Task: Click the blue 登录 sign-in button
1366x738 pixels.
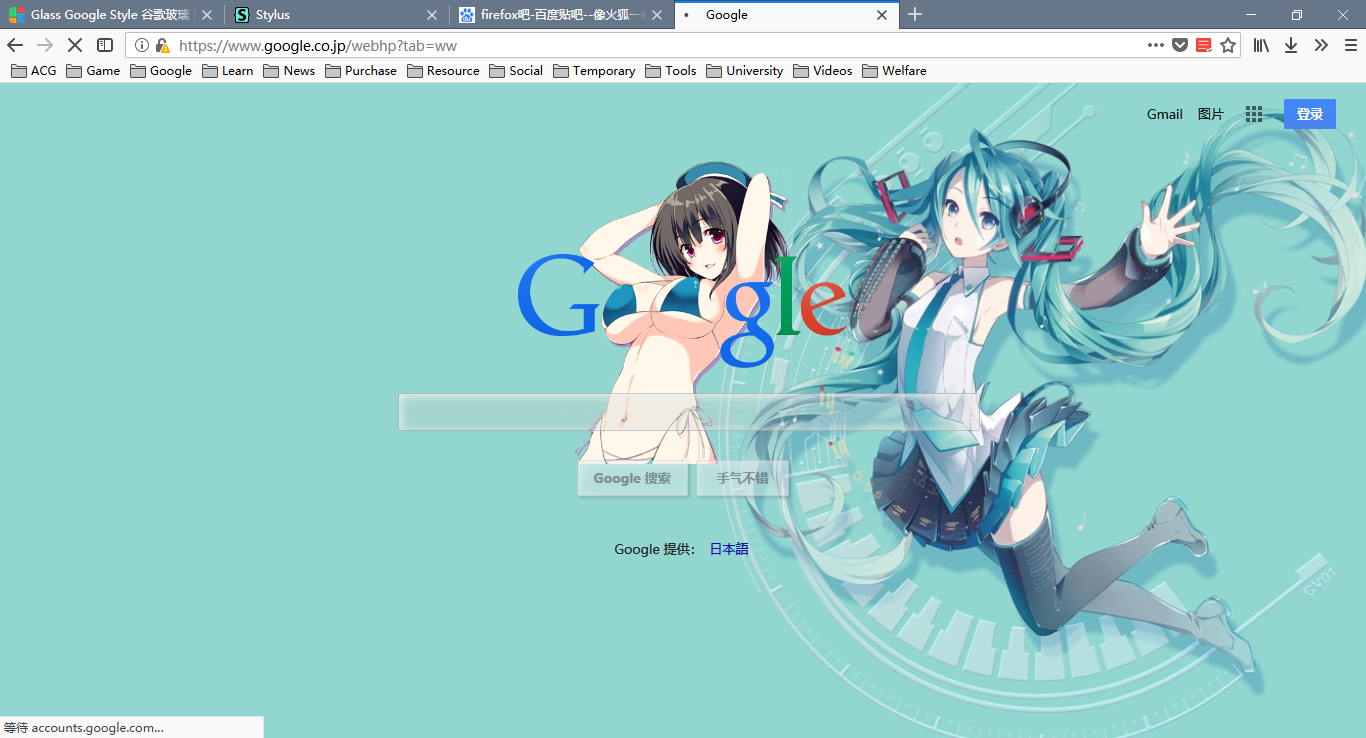Action: click(x=1310, y=114)
